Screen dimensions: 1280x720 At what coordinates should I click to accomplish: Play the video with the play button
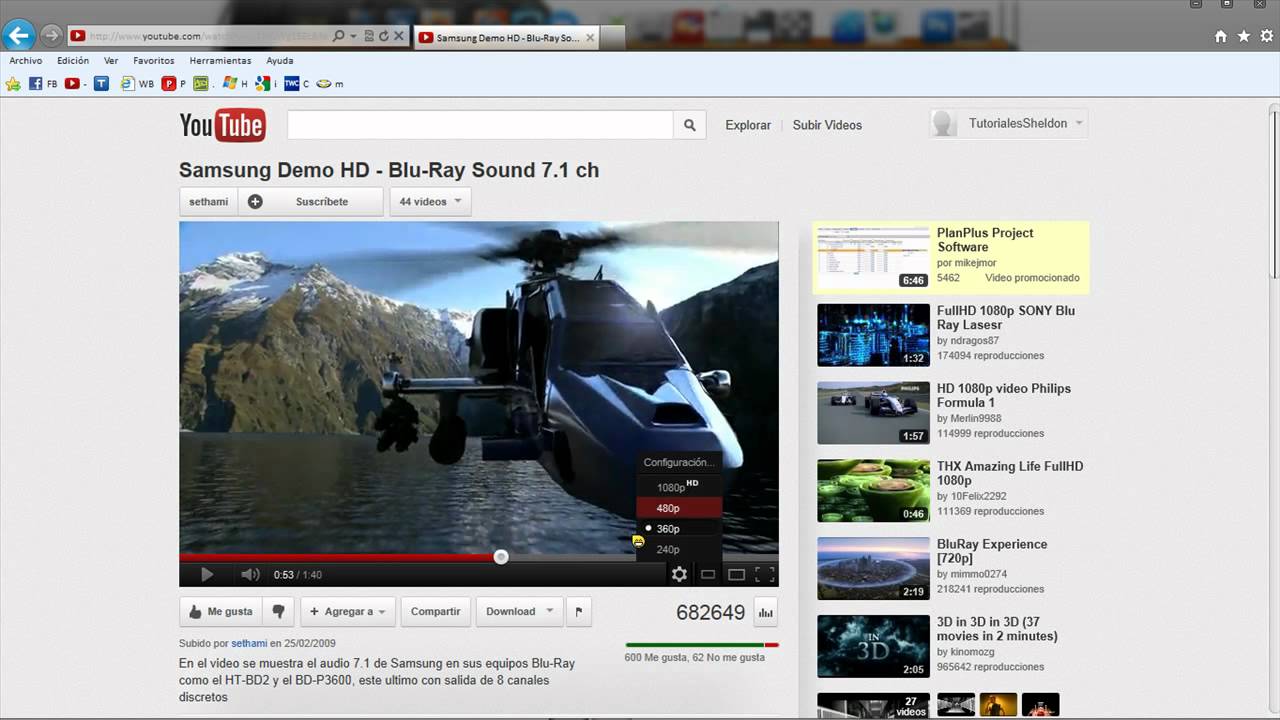coord(207,574)
